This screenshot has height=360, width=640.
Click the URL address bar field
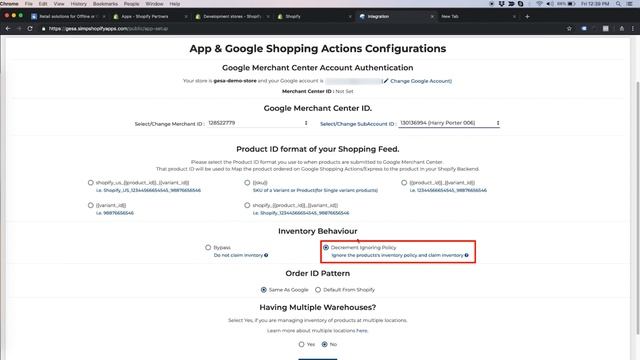(x=302, y=29)
